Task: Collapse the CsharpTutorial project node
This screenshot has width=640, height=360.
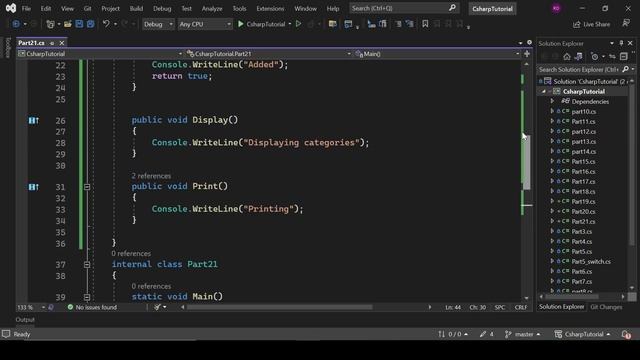Action: click(544, 91)
